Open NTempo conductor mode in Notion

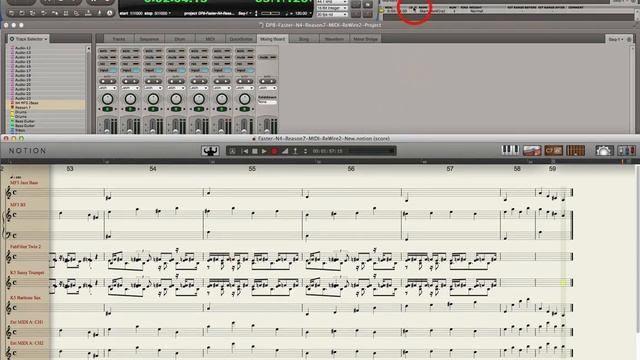[x=210, y=151]
